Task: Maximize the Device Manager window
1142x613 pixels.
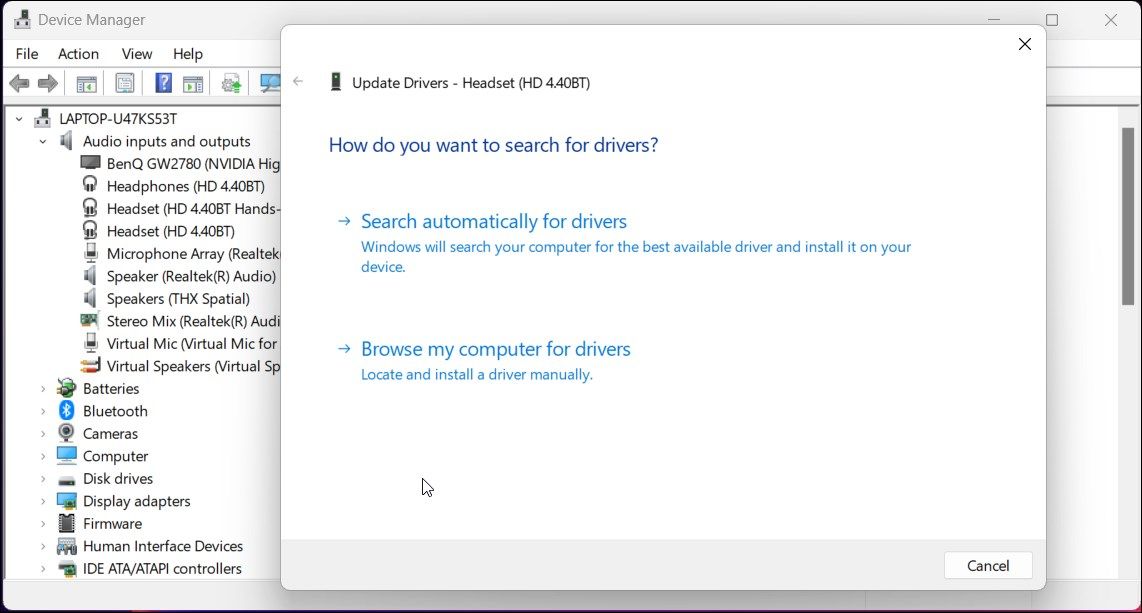Action: 1052,20
